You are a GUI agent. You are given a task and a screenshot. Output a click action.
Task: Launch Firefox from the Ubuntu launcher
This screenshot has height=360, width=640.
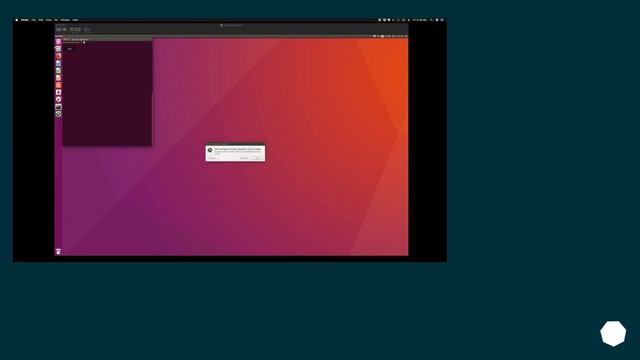[58, 56]
